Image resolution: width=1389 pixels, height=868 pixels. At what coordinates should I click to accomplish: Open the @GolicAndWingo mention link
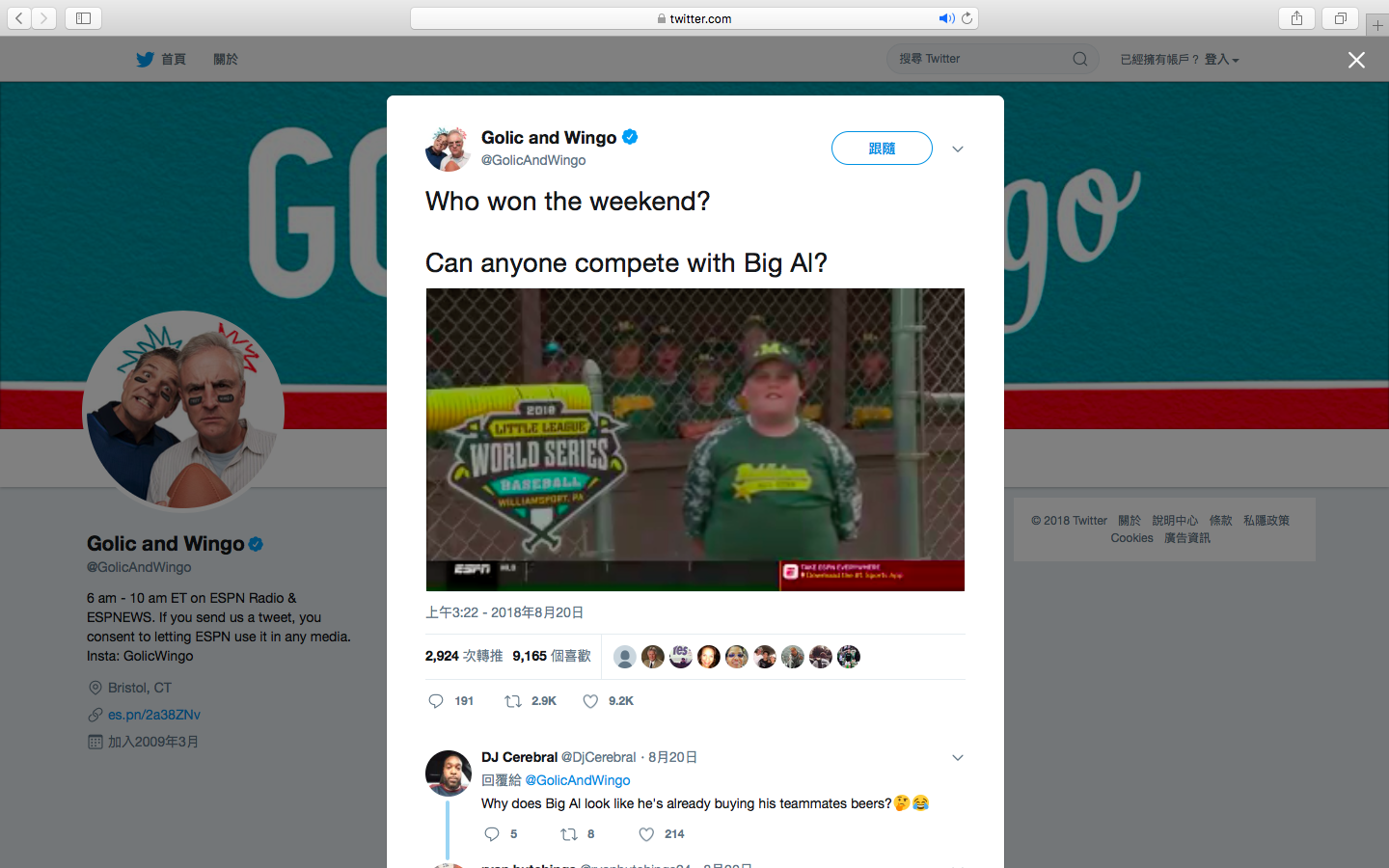click(x=577, y=780)
